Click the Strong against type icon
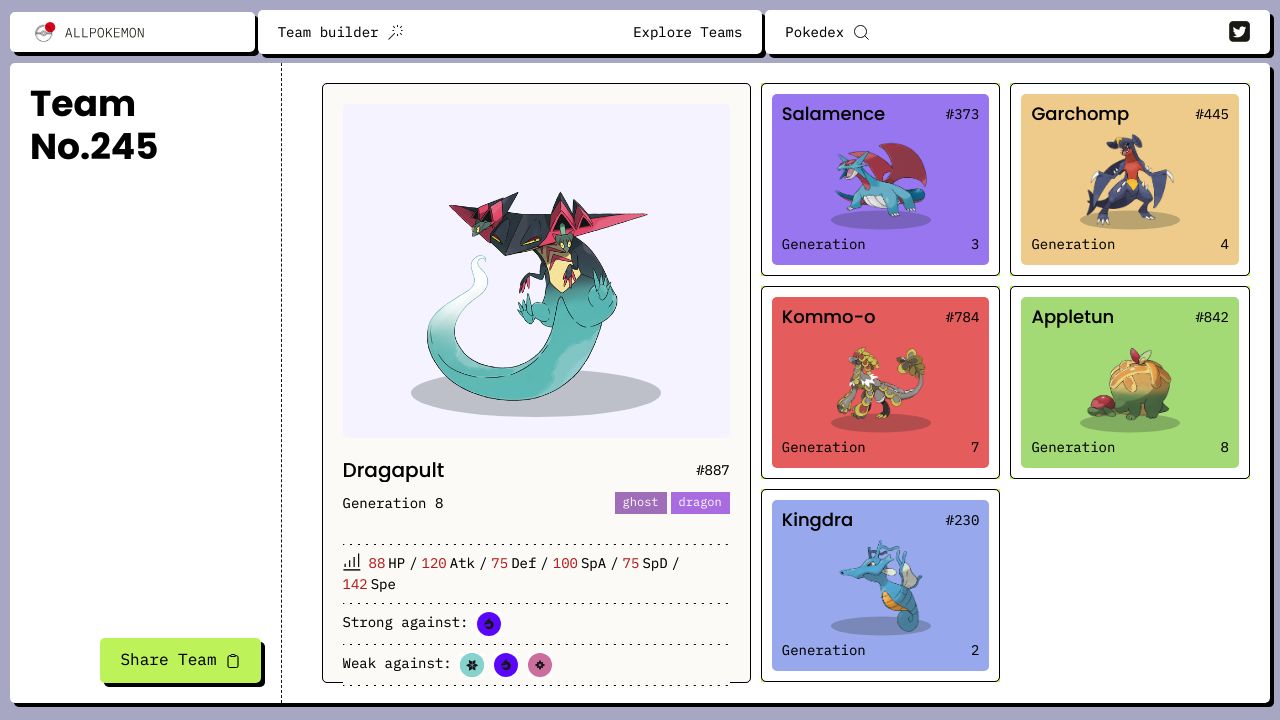This screenshot has height=720, width=1280. 489,624
